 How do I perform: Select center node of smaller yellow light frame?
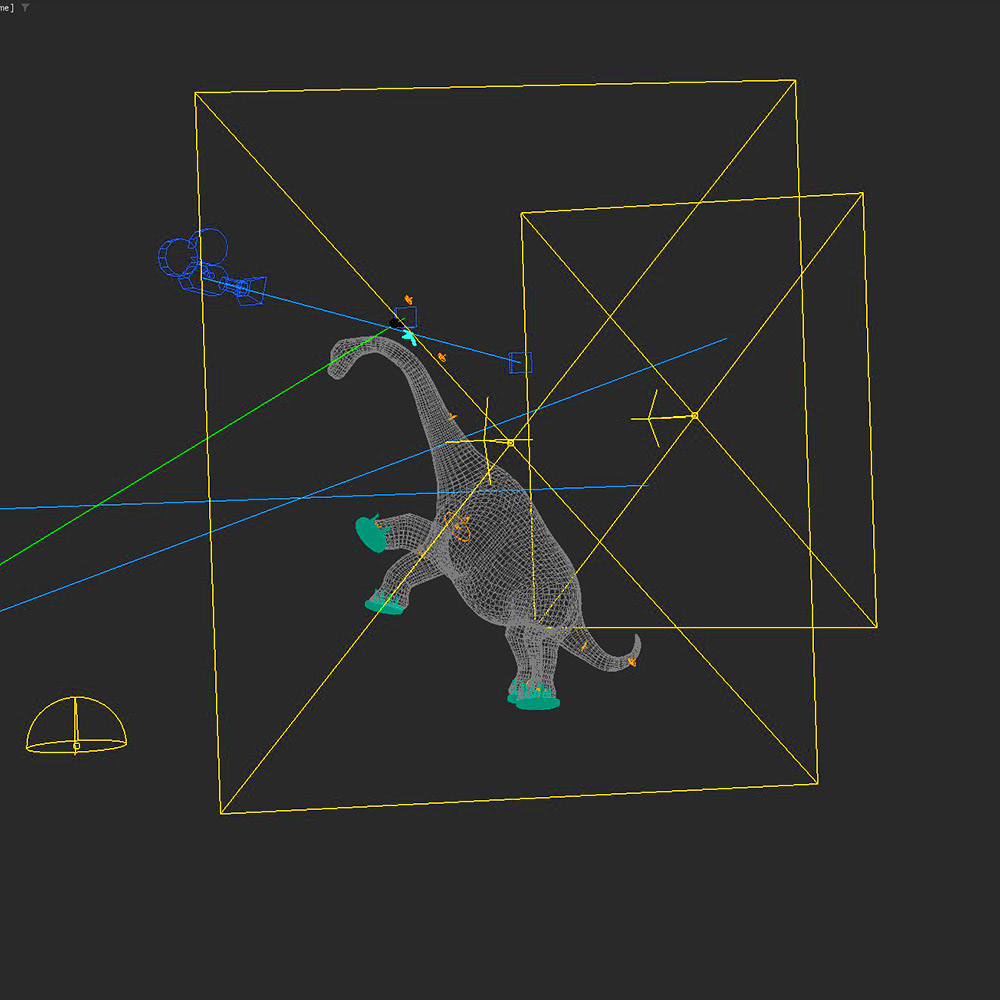pyautogui.click(x=695, y=415)
